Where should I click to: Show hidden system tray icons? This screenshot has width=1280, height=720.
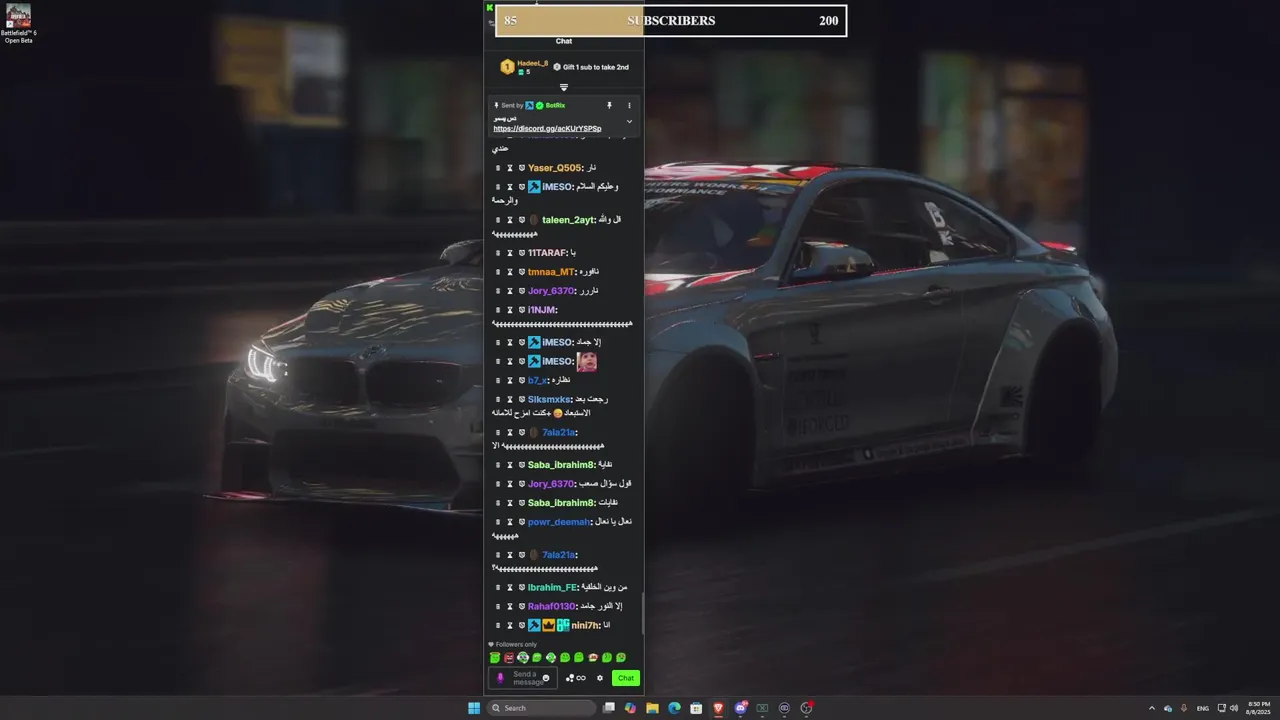tap(1151, 708)
